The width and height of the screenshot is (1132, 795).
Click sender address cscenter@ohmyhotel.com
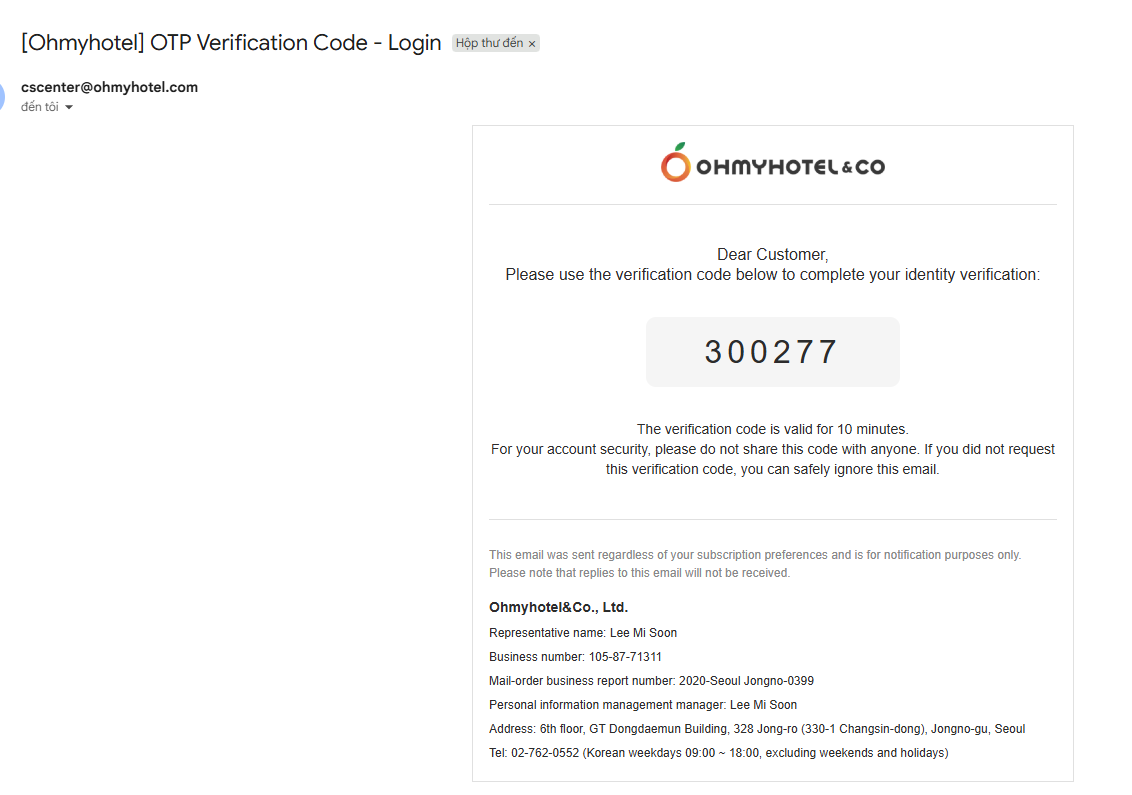(x=109, y=87)
